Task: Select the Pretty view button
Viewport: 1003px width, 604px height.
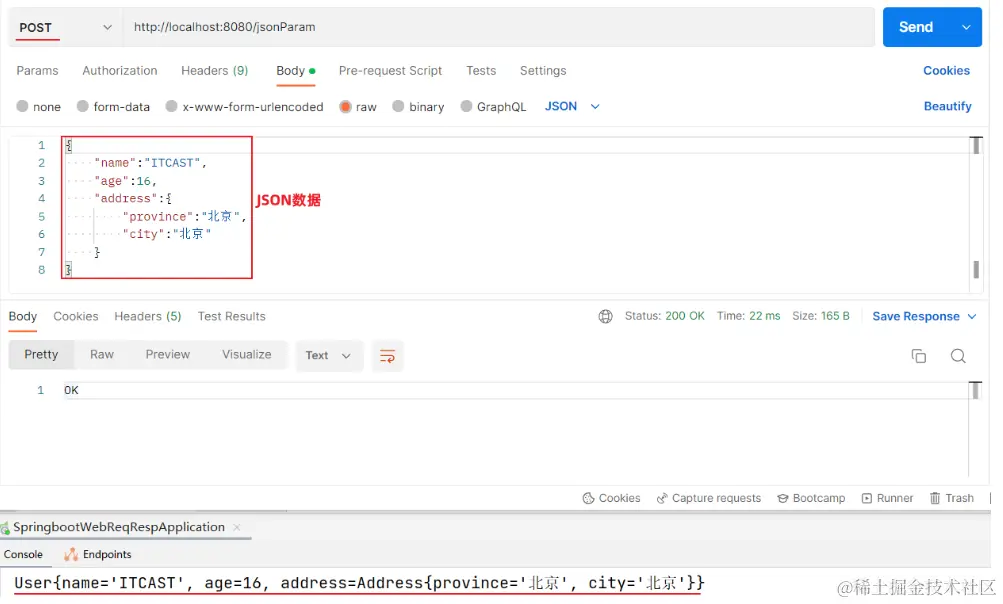Action: click(x=41, y=354)
